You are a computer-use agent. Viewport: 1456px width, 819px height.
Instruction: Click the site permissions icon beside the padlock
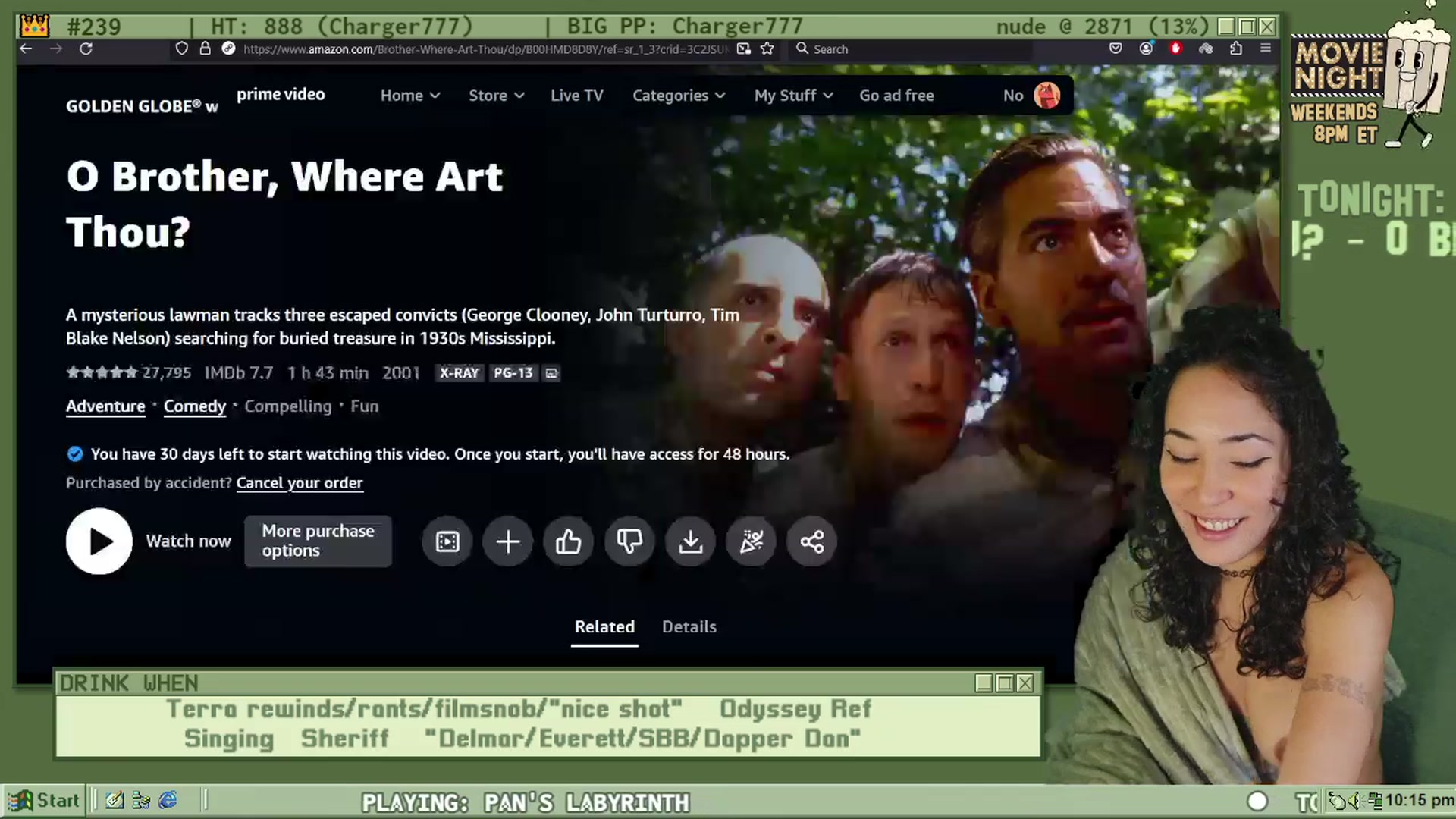tap(228, 49)
